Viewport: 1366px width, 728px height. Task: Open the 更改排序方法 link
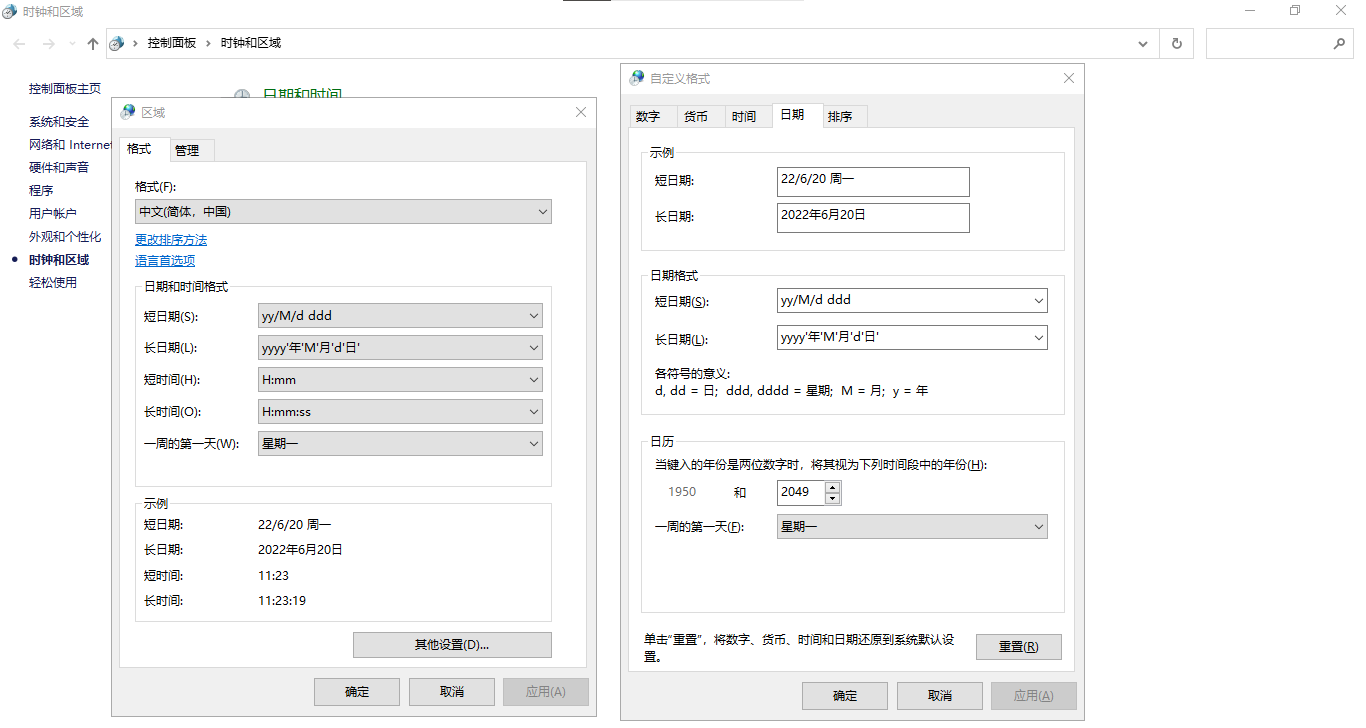point(171,240)
